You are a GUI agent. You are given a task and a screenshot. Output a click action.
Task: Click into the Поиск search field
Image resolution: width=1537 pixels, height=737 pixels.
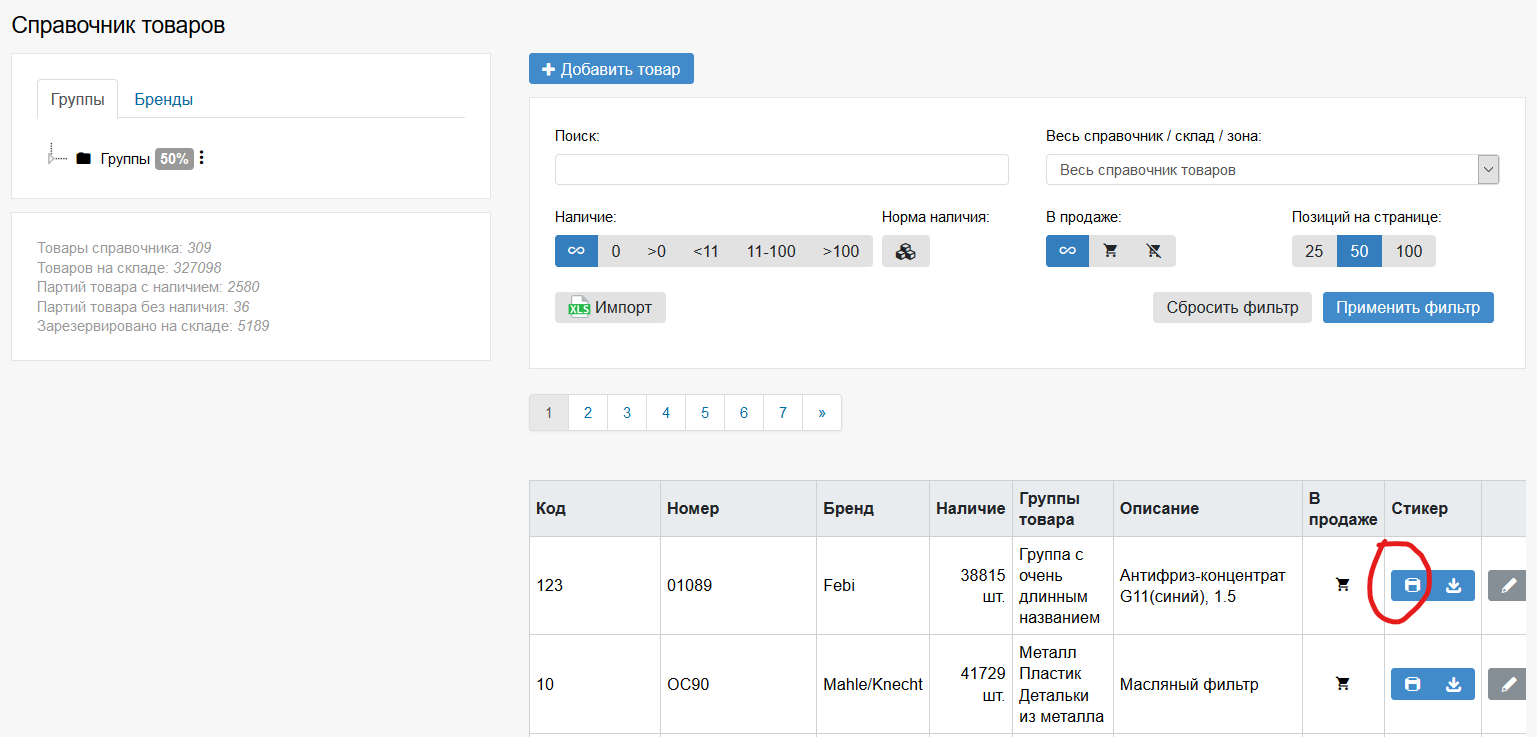pyautogui.click(x=781, y=170)
